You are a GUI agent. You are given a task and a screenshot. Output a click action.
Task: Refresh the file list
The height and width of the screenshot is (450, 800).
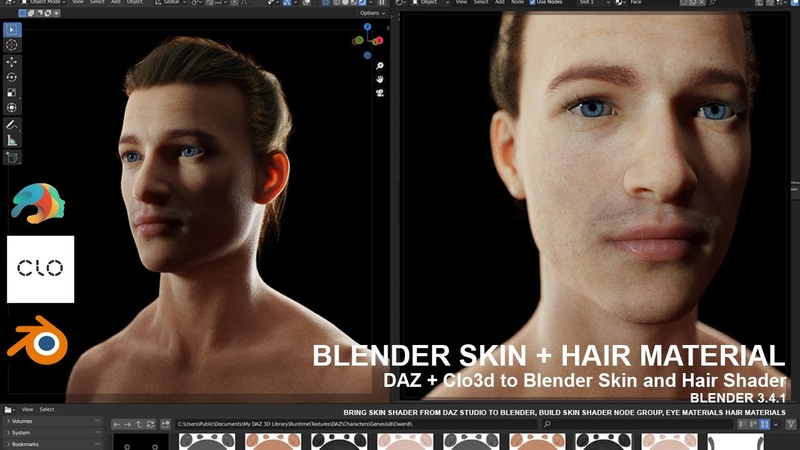(150, 424)
